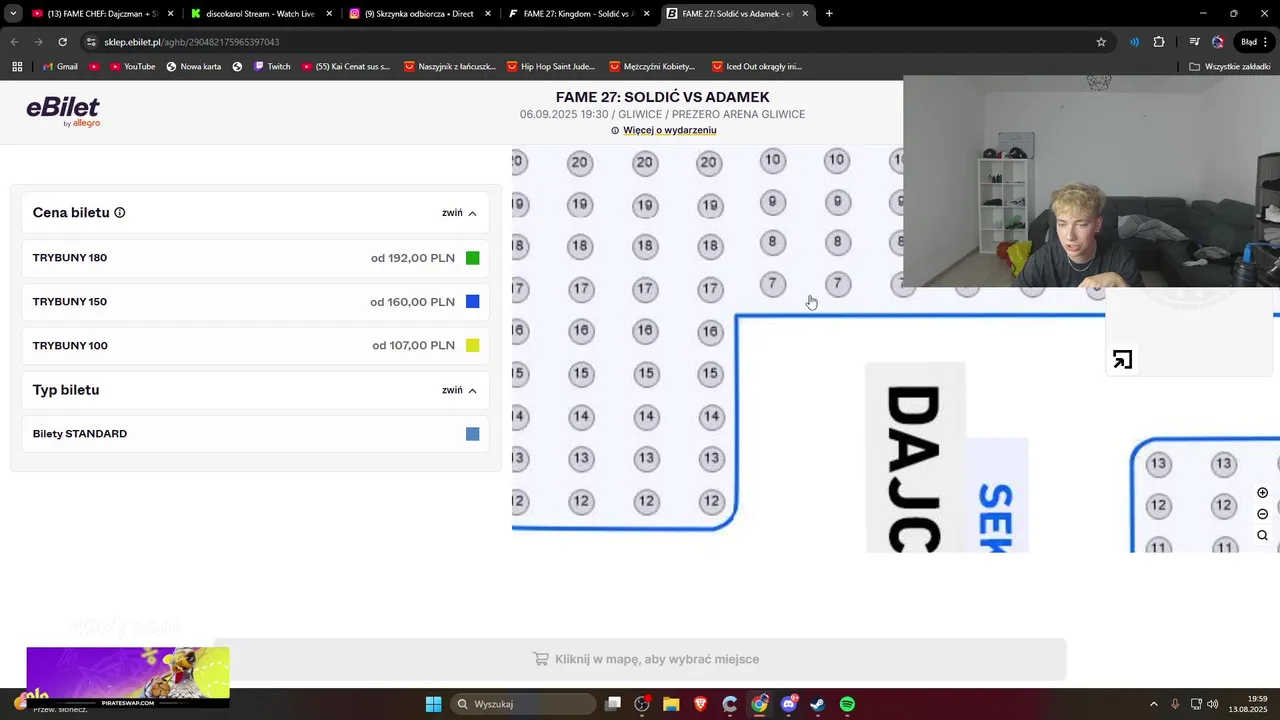Click the green TRYBUNY 180 color swatch
1280x720 pixels.
pyautogui.click(x=473, y=258)
